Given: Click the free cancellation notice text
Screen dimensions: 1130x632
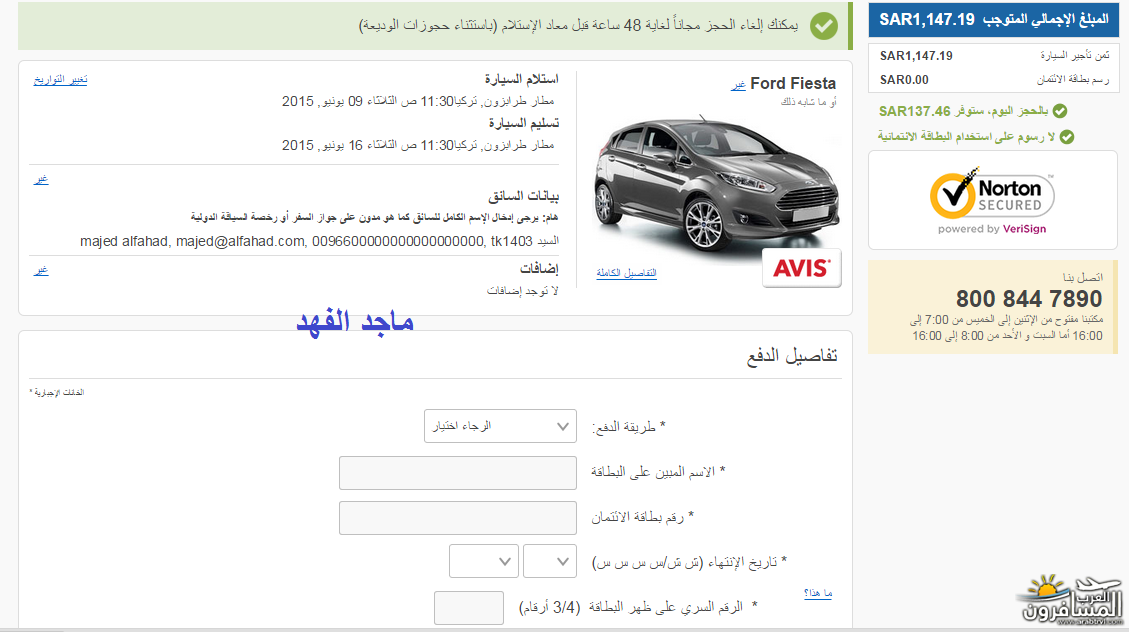Looking at the screenshot, I should (578, 26).
